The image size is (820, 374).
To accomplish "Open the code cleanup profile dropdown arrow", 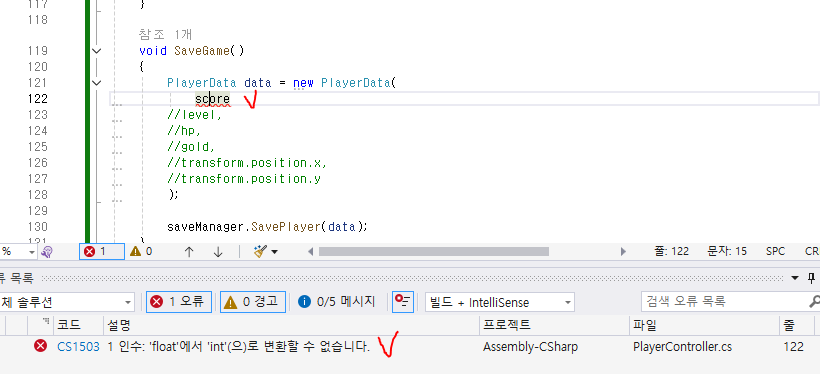I will [x=275, y=252].
